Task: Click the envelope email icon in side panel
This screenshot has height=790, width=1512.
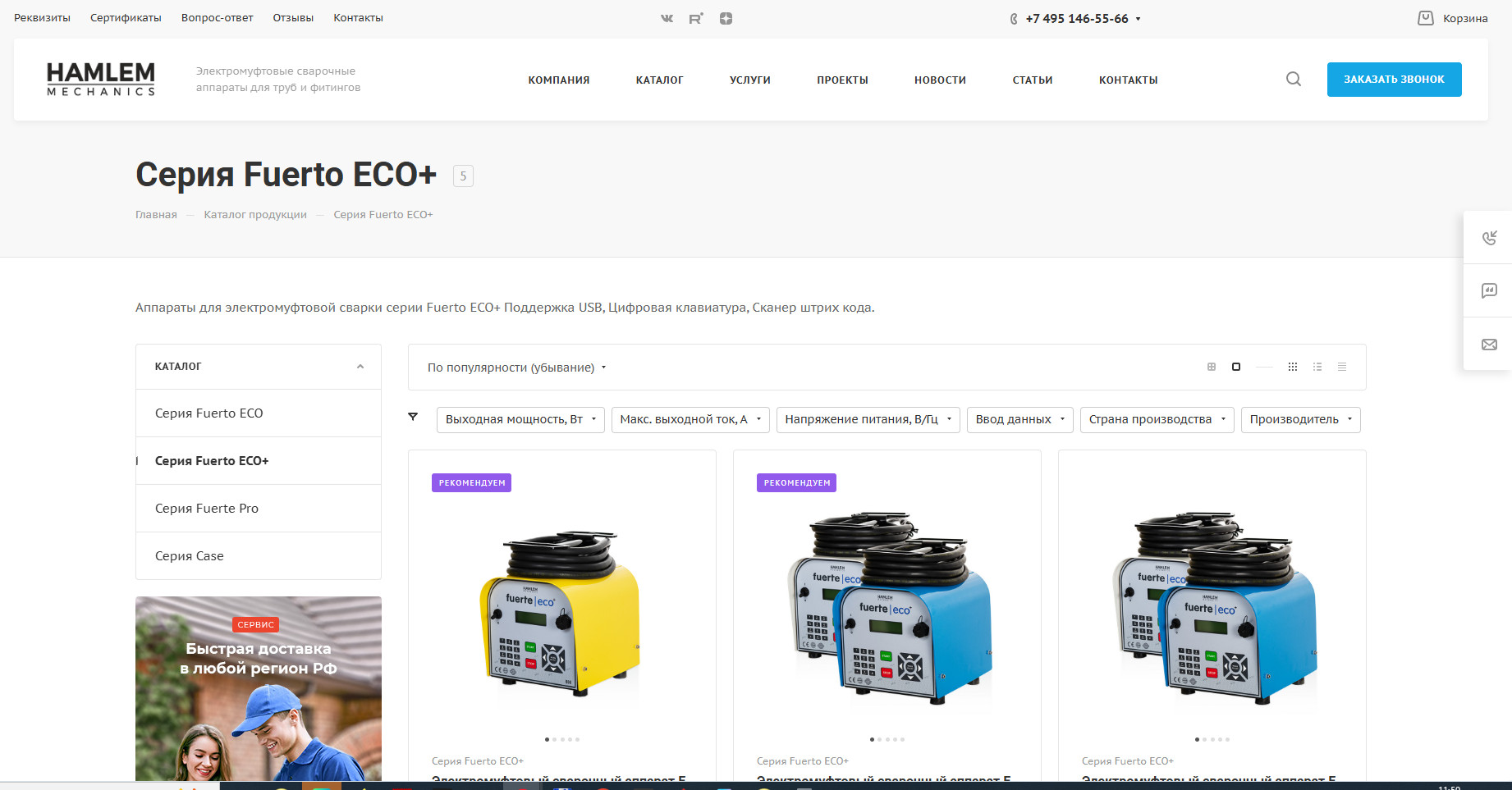Action: pyautogui.click(x=1489, y=345)
